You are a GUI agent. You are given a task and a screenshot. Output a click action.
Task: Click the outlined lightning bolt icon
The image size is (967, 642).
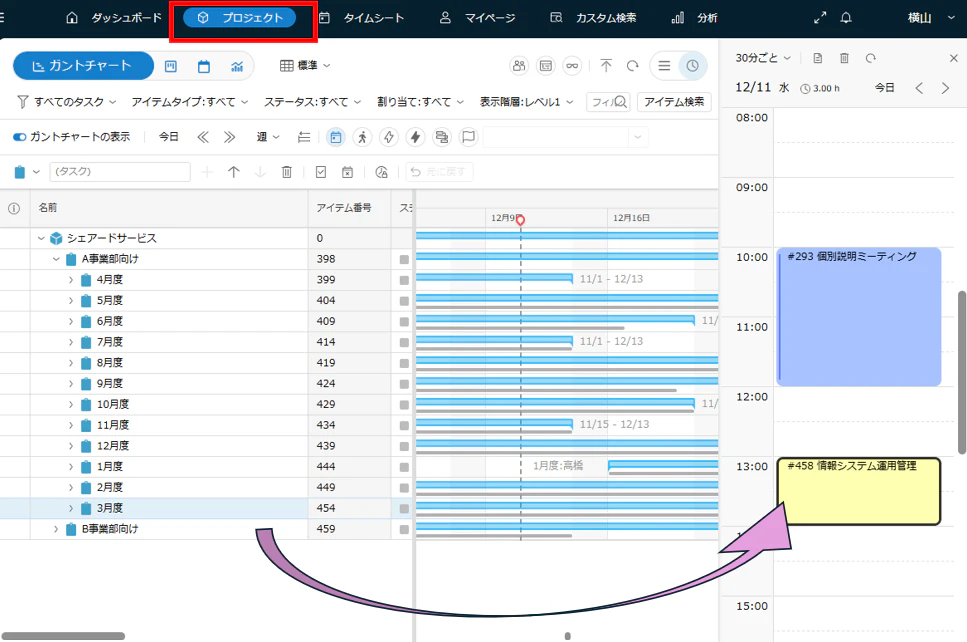click(389, 137)
